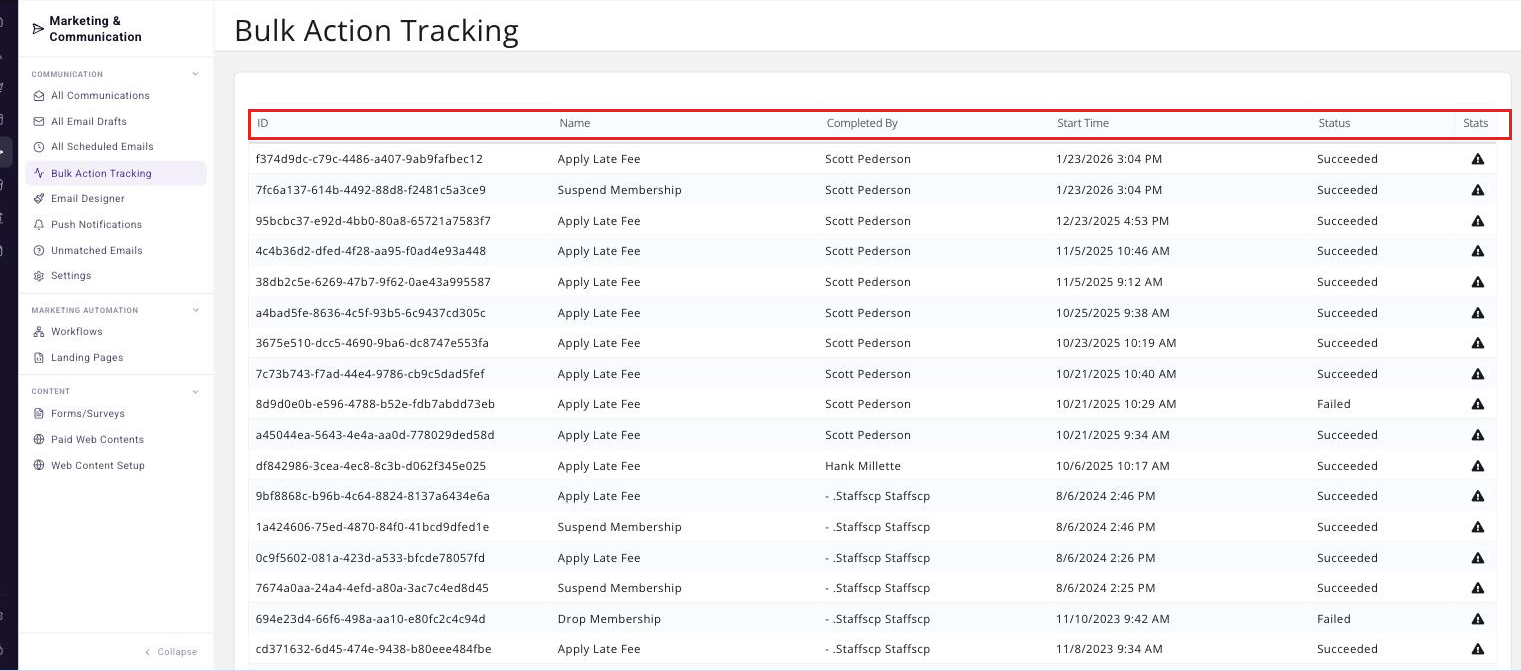
Task: View stats icon for 7674a0aa row
Action: [1477, 588]
